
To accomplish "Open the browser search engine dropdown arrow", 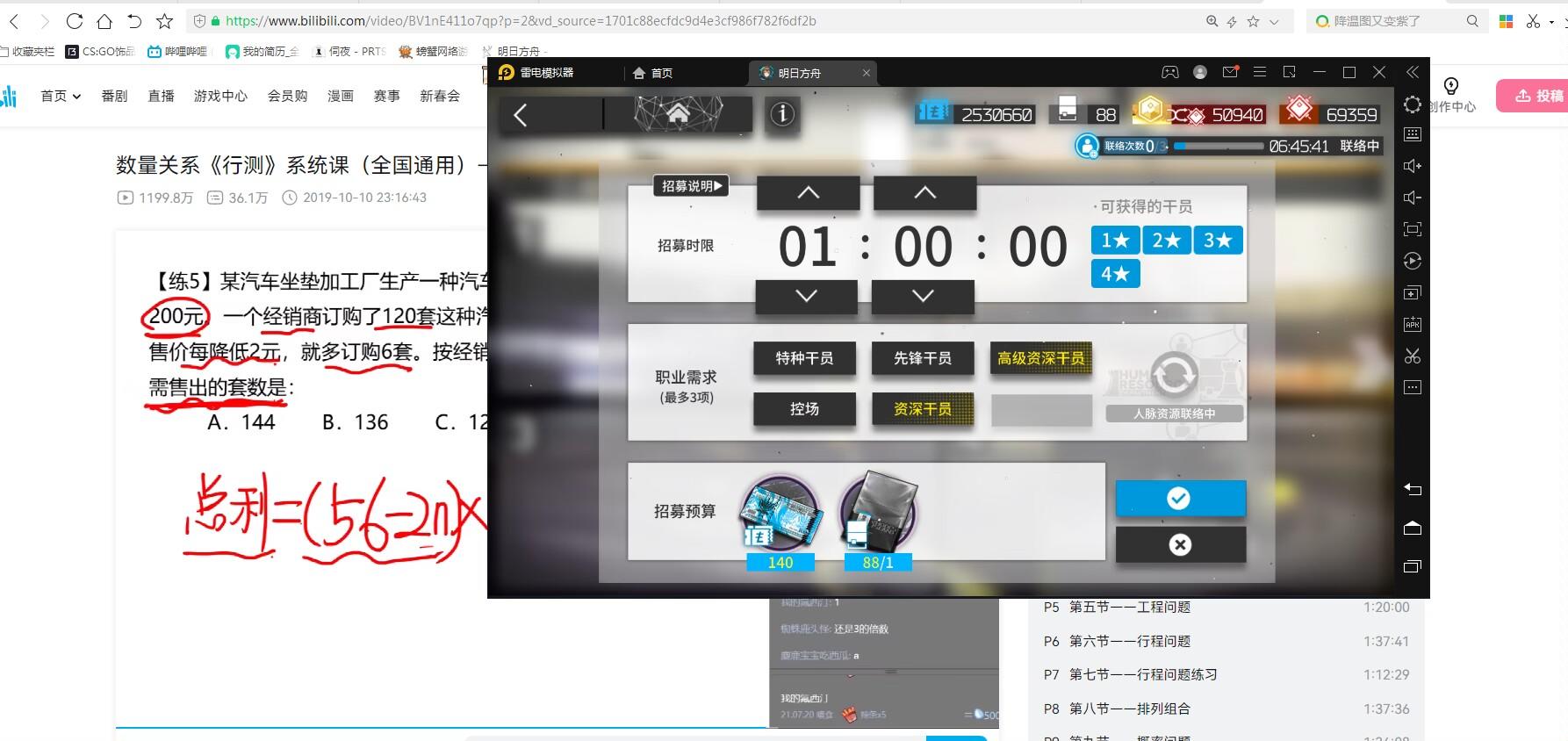I will 1274,21.
